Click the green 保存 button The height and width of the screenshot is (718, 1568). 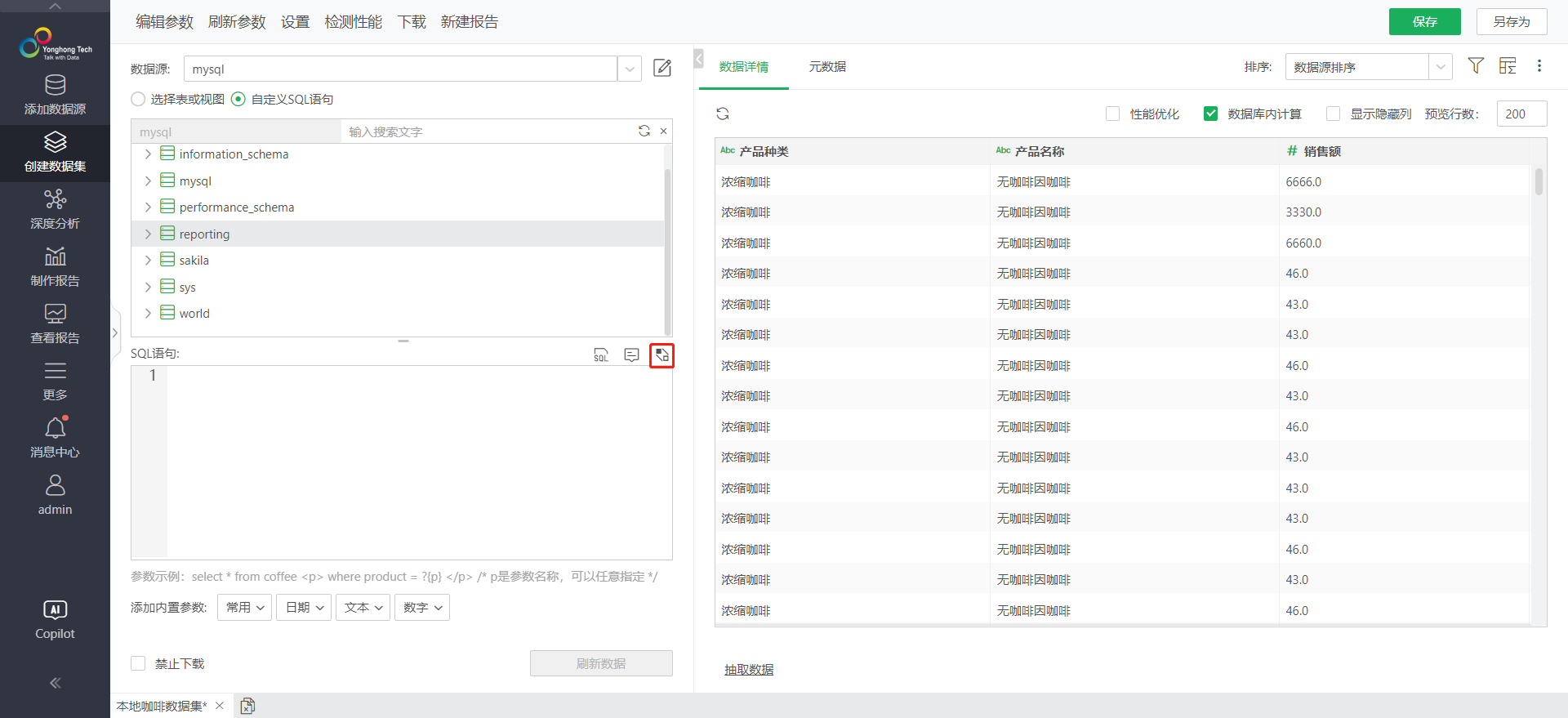coord(1424,21)
